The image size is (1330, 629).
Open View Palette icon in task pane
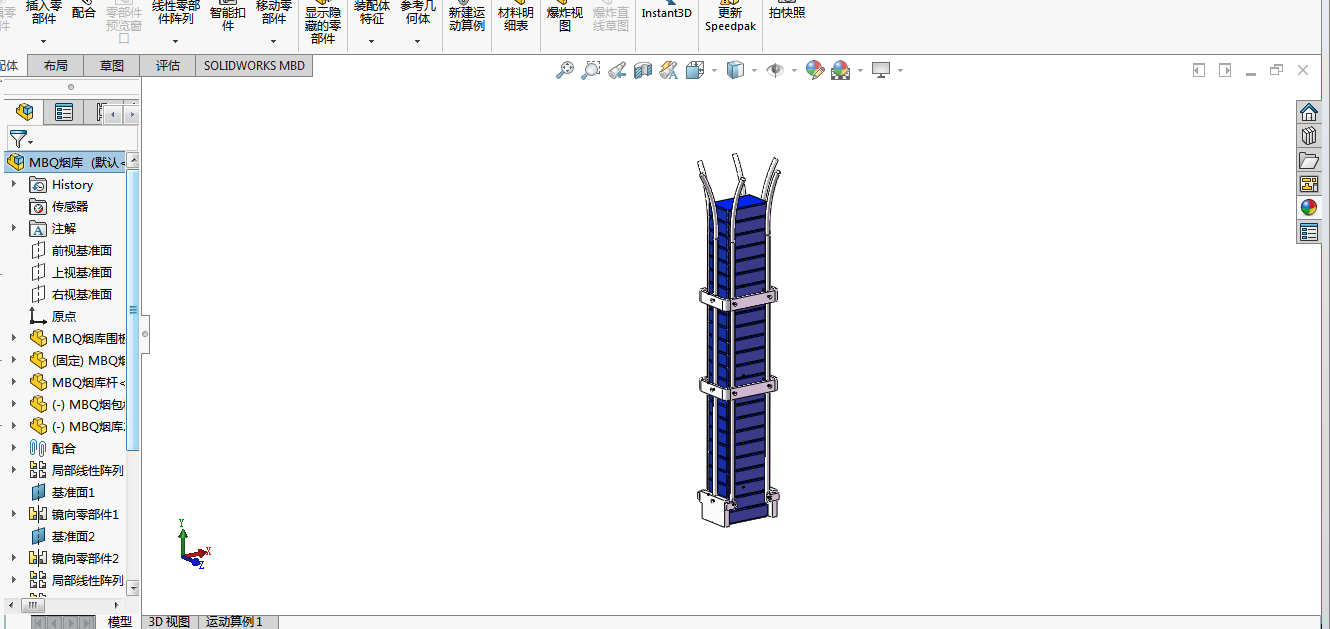[x=1308, y=184]
